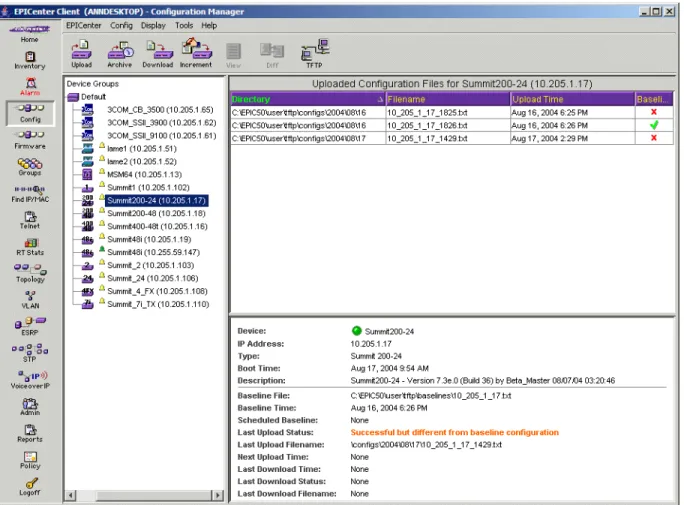
Task: Open RT Stats module
Action: tap(30, 247)
